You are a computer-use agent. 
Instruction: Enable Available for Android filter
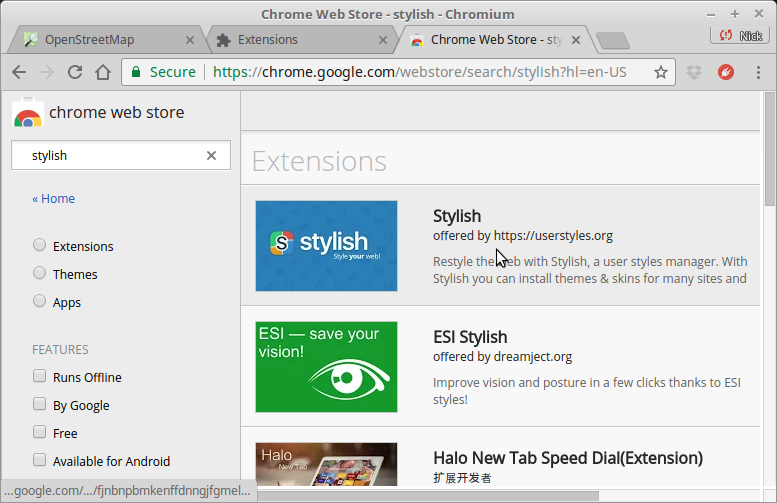pos(39,460)
